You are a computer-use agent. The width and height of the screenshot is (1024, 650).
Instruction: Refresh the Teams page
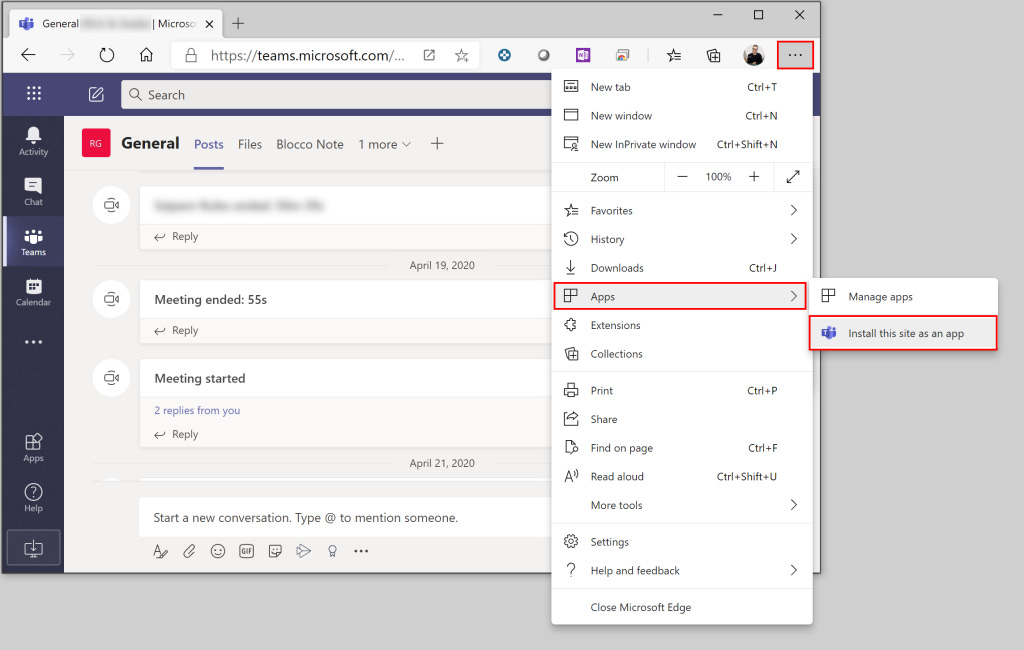click(106, 55)
